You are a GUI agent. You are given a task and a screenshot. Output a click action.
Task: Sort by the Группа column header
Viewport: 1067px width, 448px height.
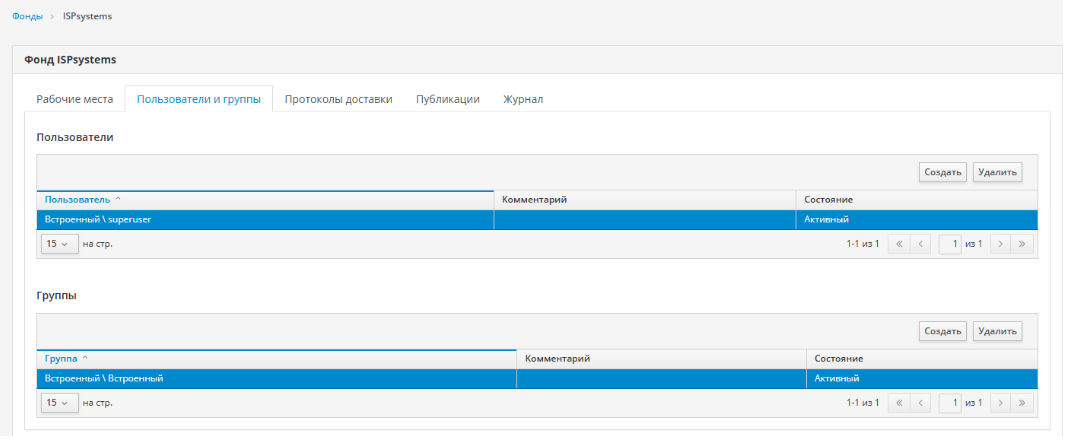tap(277, 359)
